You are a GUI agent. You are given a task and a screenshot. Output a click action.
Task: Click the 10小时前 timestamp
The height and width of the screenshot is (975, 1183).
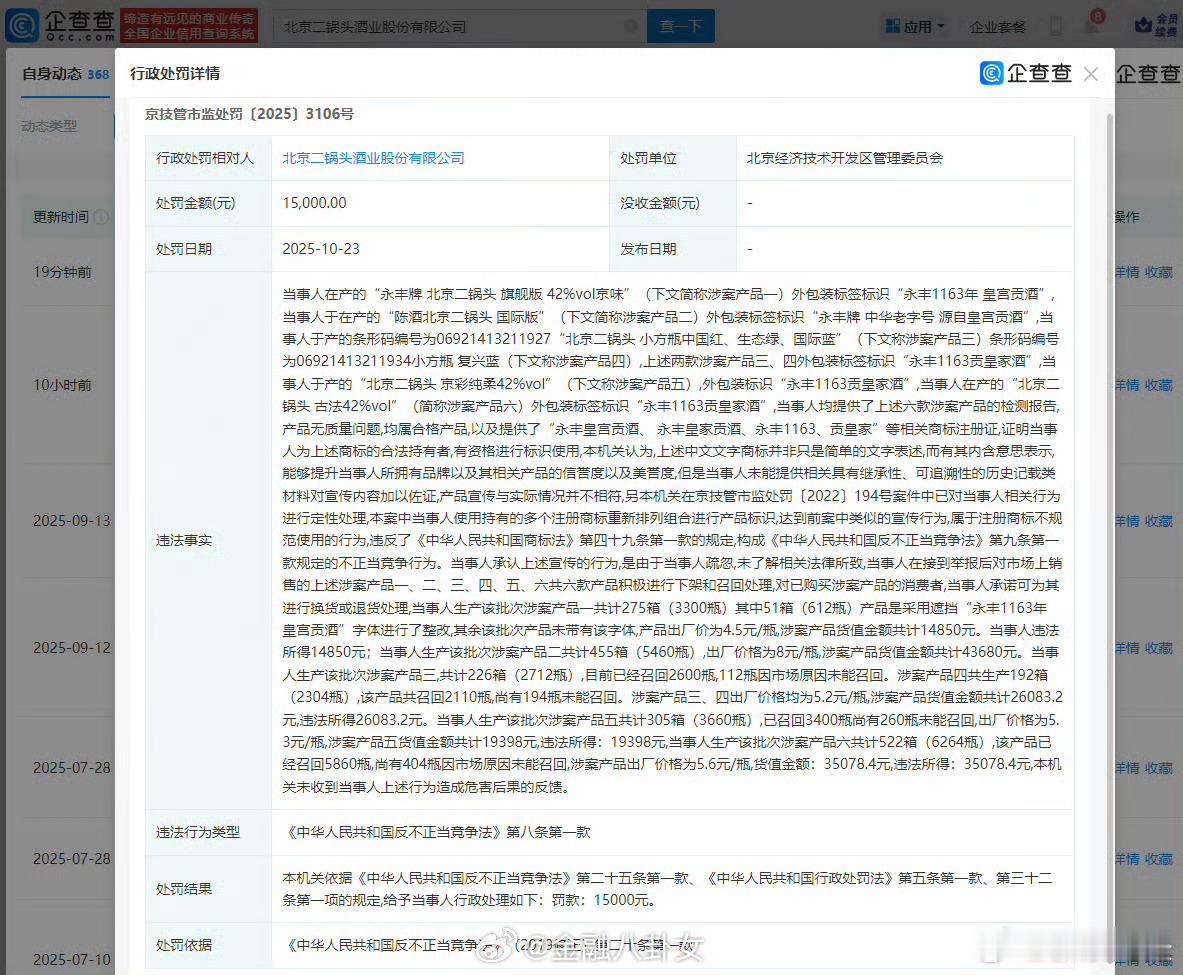63,386
